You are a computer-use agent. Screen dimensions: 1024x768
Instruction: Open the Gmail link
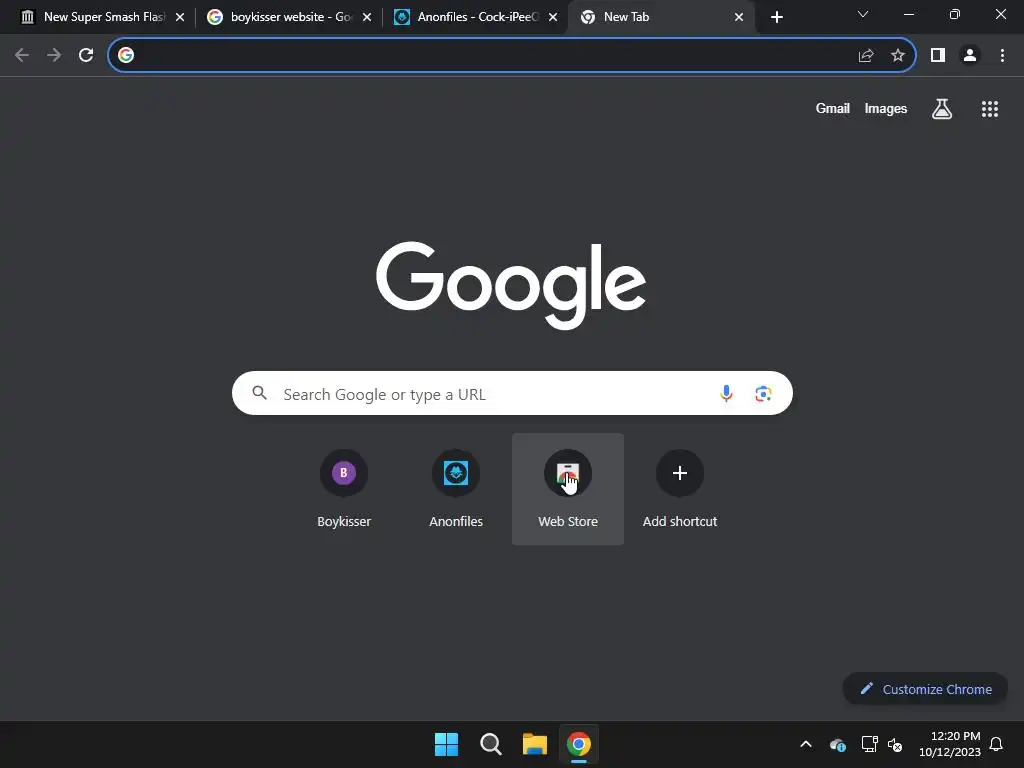(x=833, y=109)
